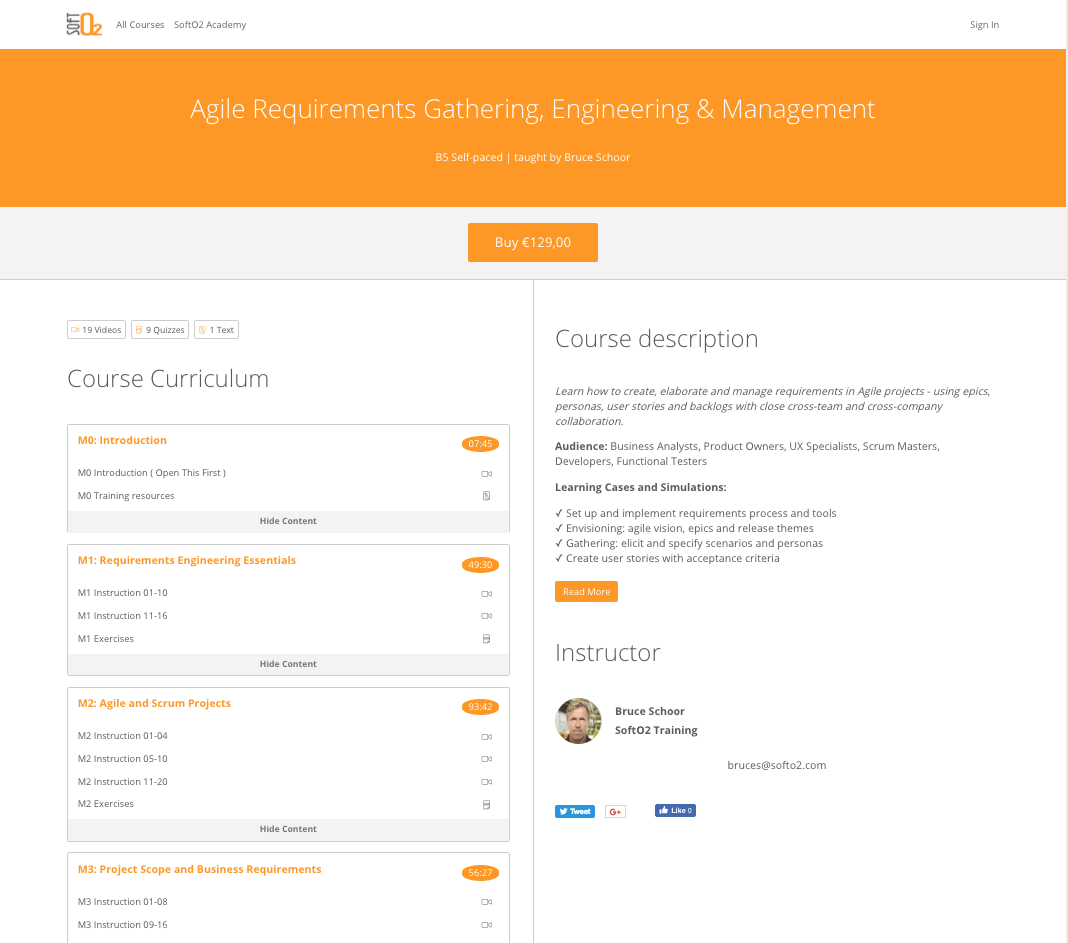
Task: Click the 56:27 duration badge
Action: [x=480, y=873]
